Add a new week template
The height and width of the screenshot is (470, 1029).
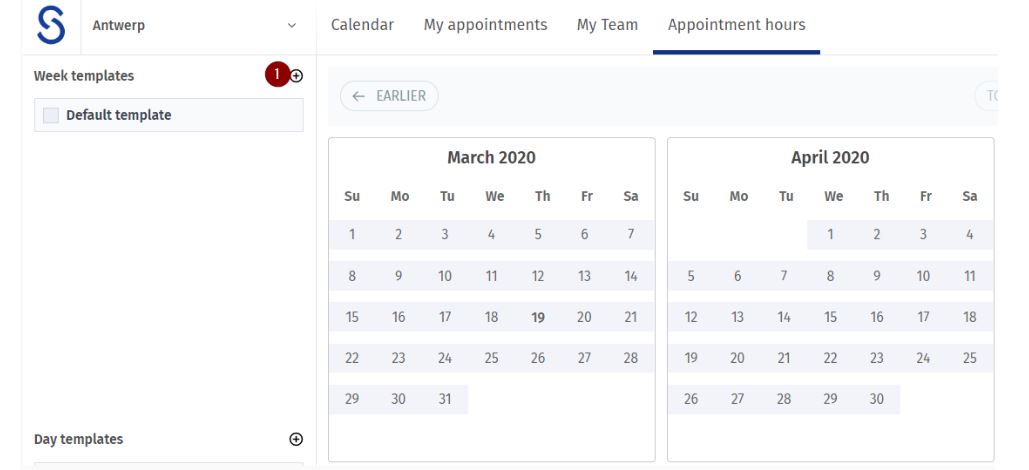click(x=297, y=76)
